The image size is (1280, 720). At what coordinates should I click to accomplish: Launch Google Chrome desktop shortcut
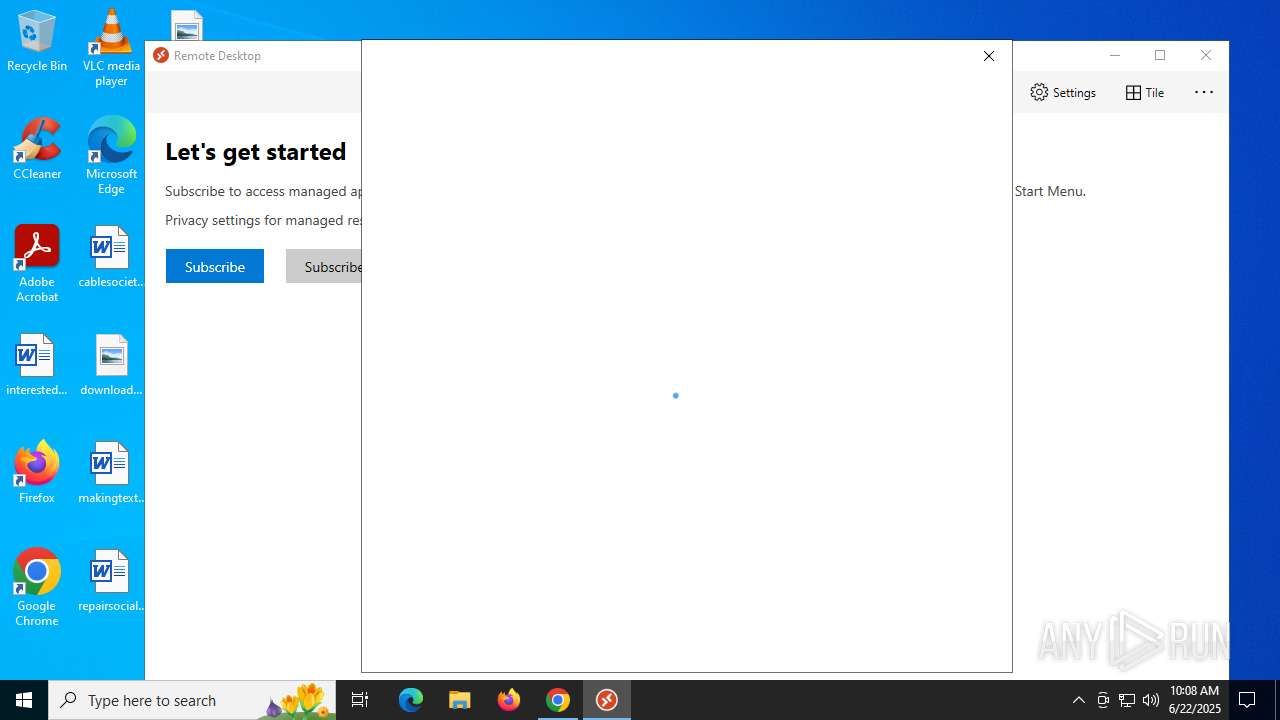[x=37, y=587]
